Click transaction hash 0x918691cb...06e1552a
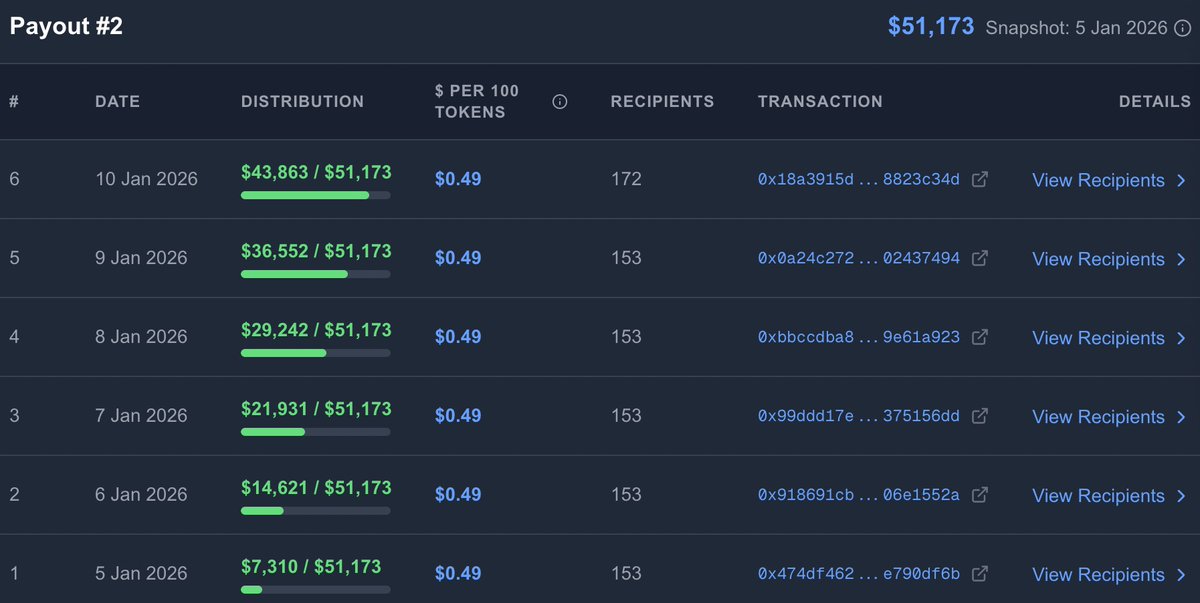Screen dimensions: 1200x603 pos(859,495)
